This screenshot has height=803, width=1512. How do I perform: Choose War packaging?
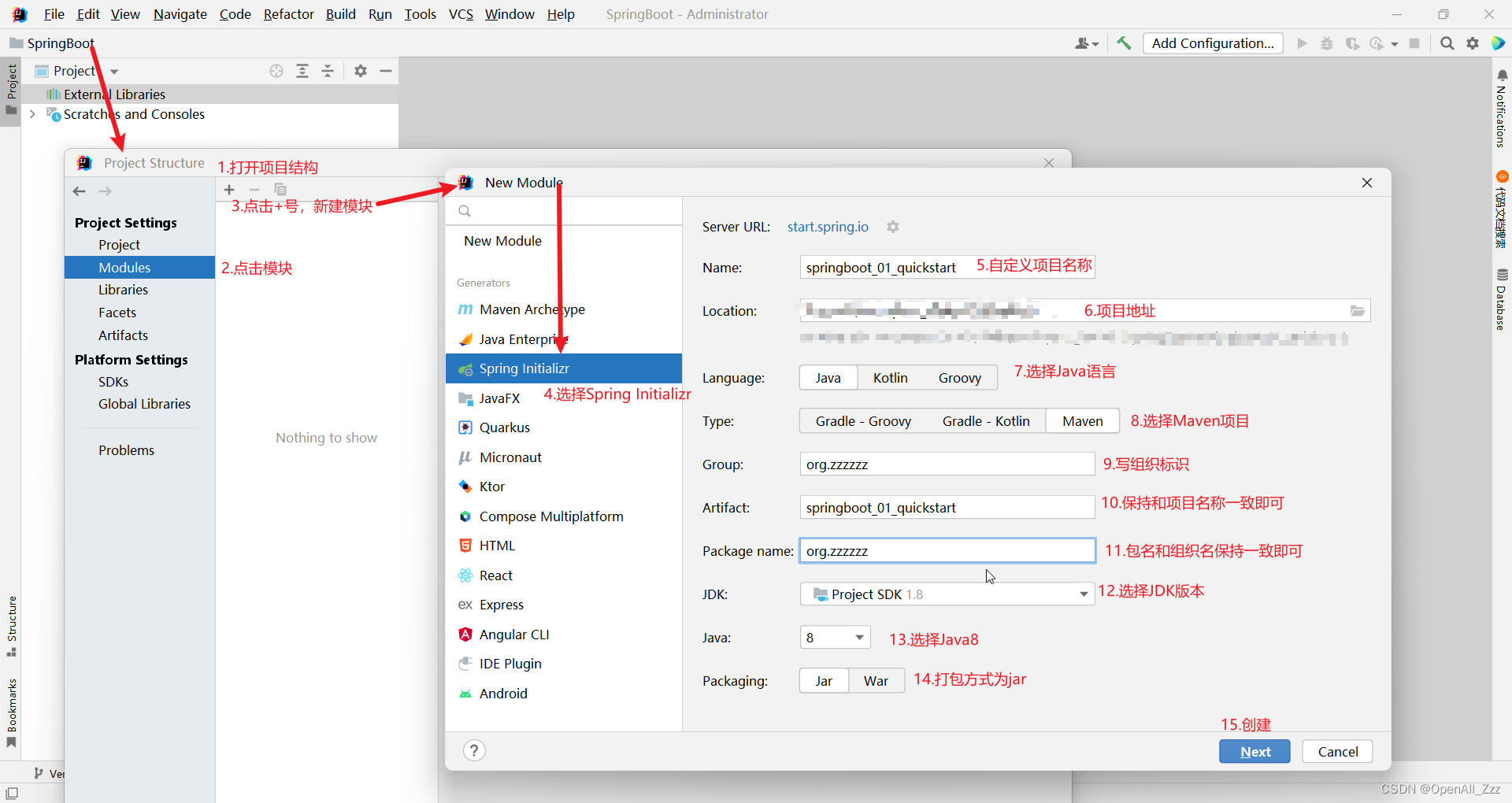[x=876, y=681]
